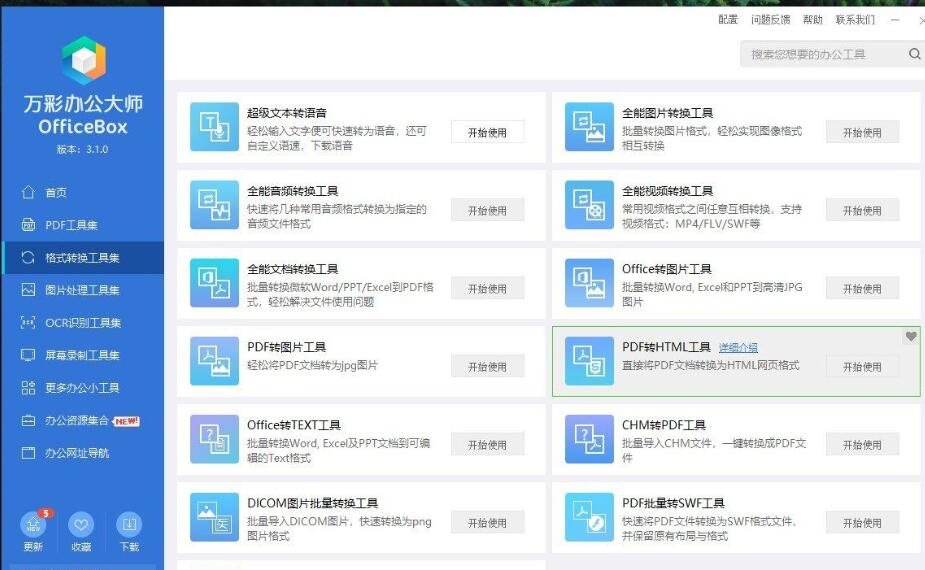Click the DICOM图片批量转换工具 title
Screen dimensions: 925x570
(x=312, y=503)
